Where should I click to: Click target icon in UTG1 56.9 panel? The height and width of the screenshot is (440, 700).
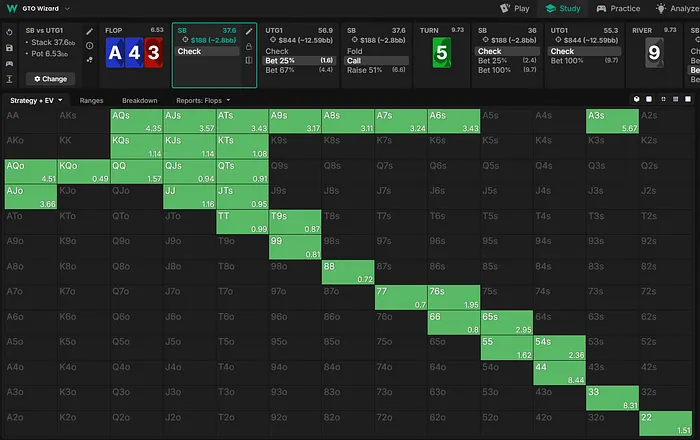coord(273,40)
